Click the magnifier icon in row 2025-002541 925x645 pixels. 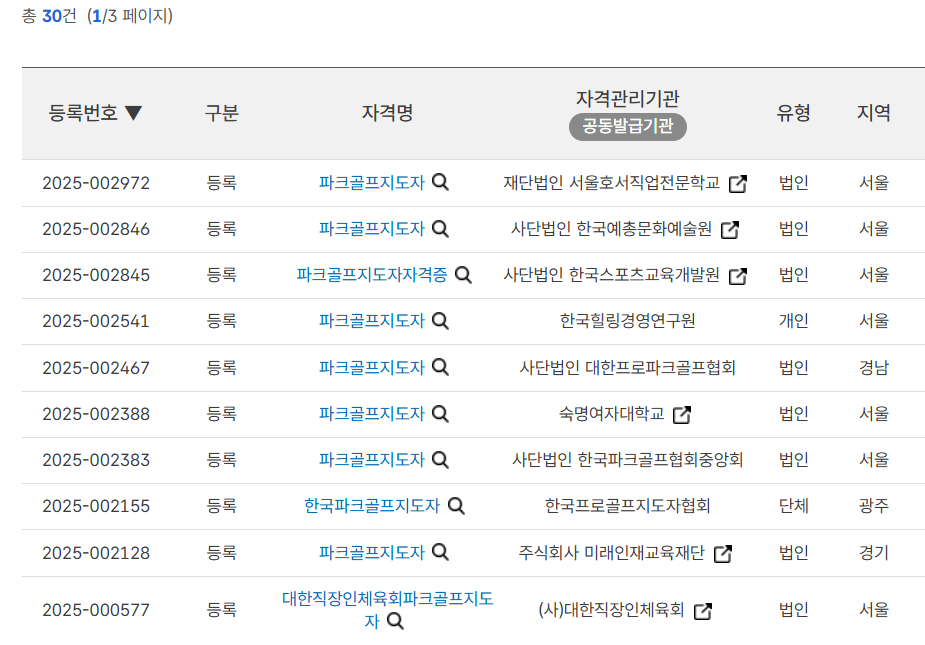click(441, 320)
